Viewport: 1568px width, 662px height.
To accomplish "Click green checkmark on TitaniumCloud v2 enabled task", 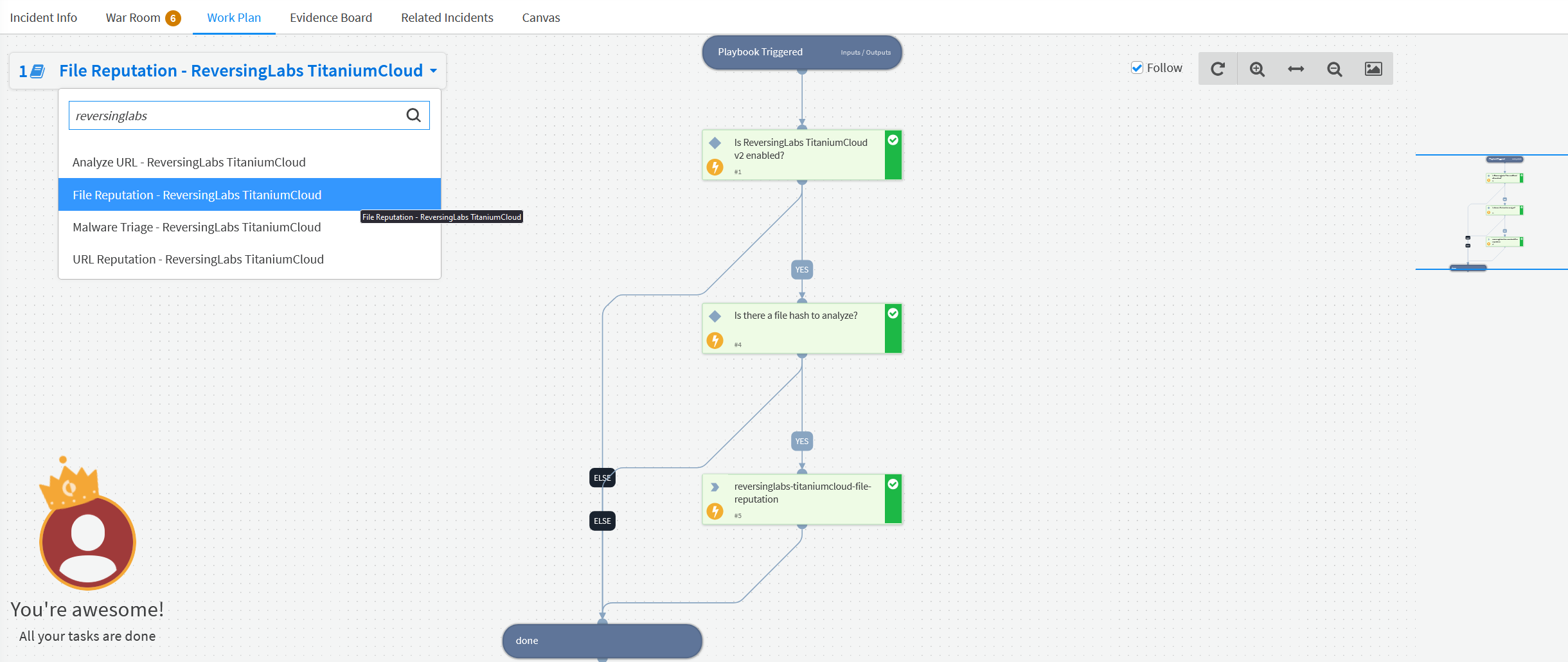I will coord(893,140).
